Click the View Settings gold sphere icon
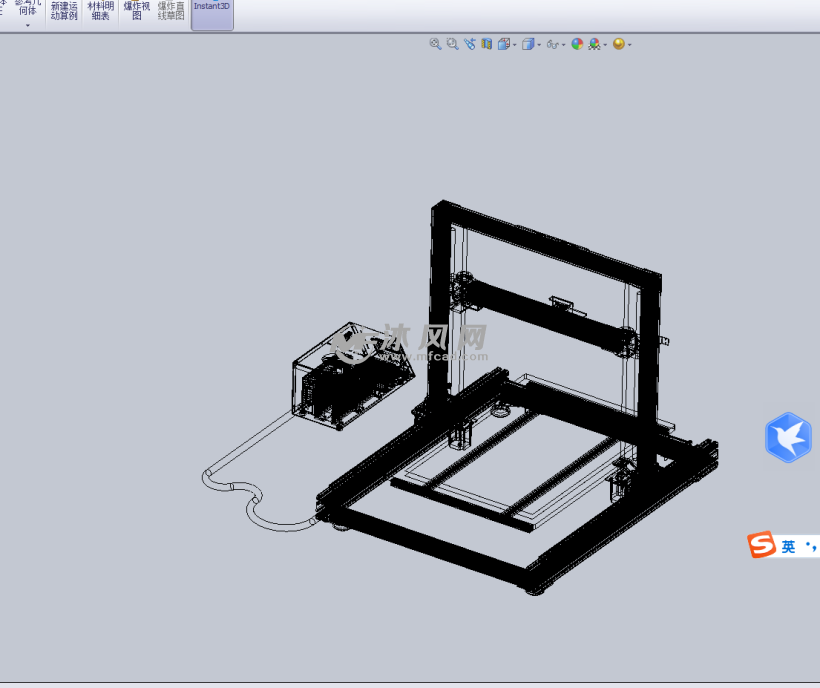Image resolution: width=820 pixels, height=688 pixels. (x=618, y=44)
